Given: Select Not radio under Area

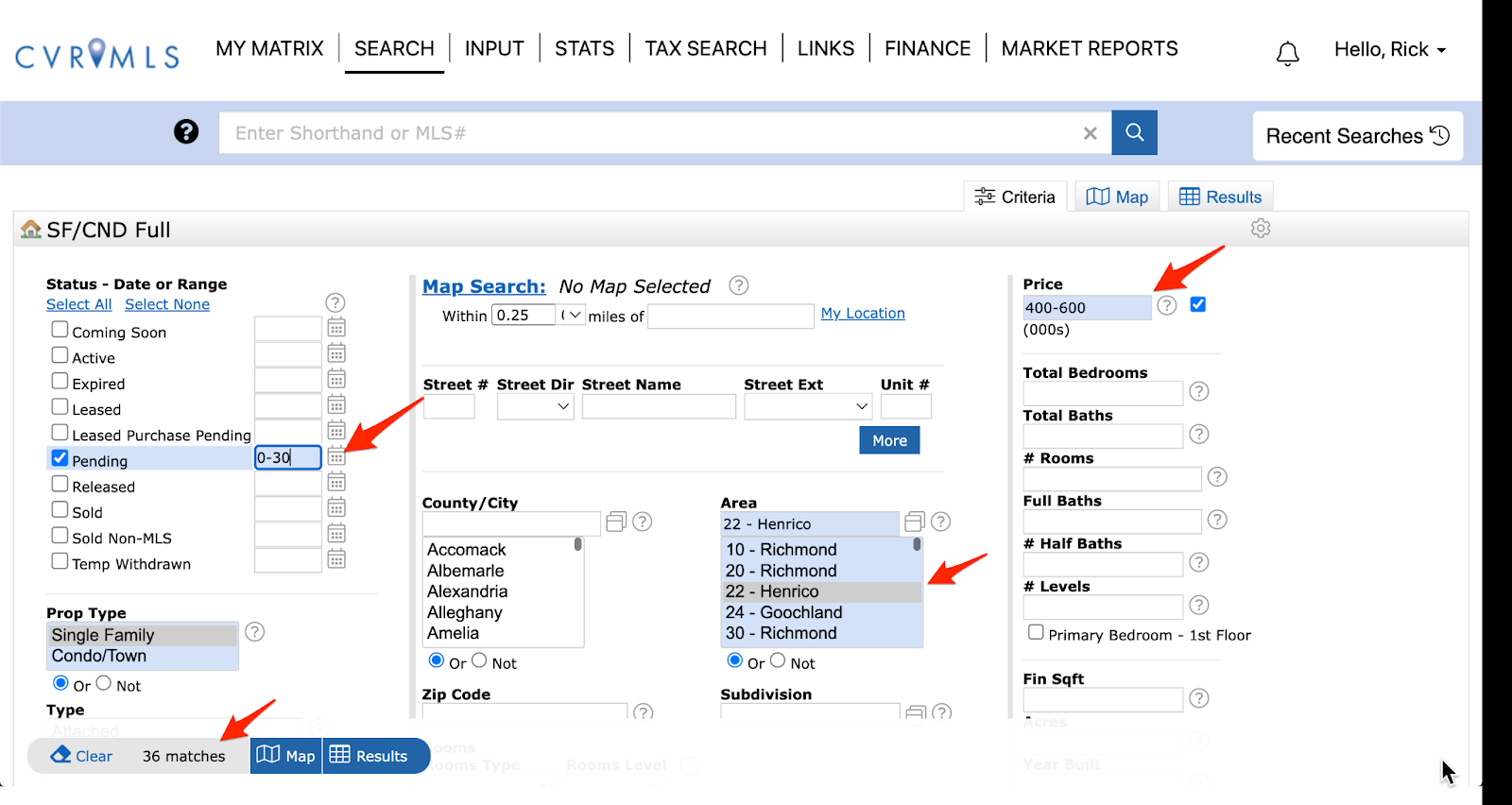Looking at the screenshot, I should click(779, 660).
